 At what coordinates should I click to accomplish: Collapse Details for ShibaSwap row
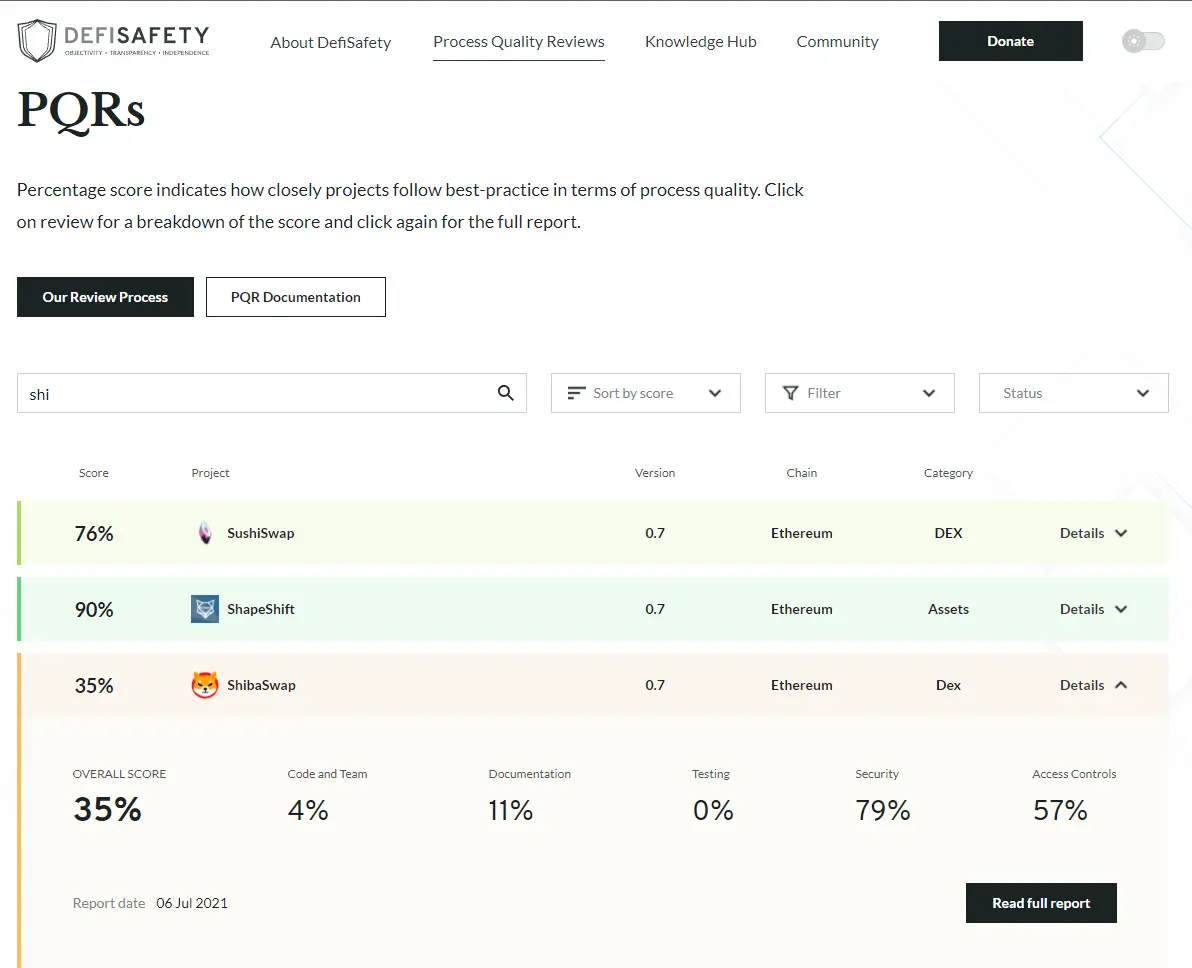(x=1093, y=685)
